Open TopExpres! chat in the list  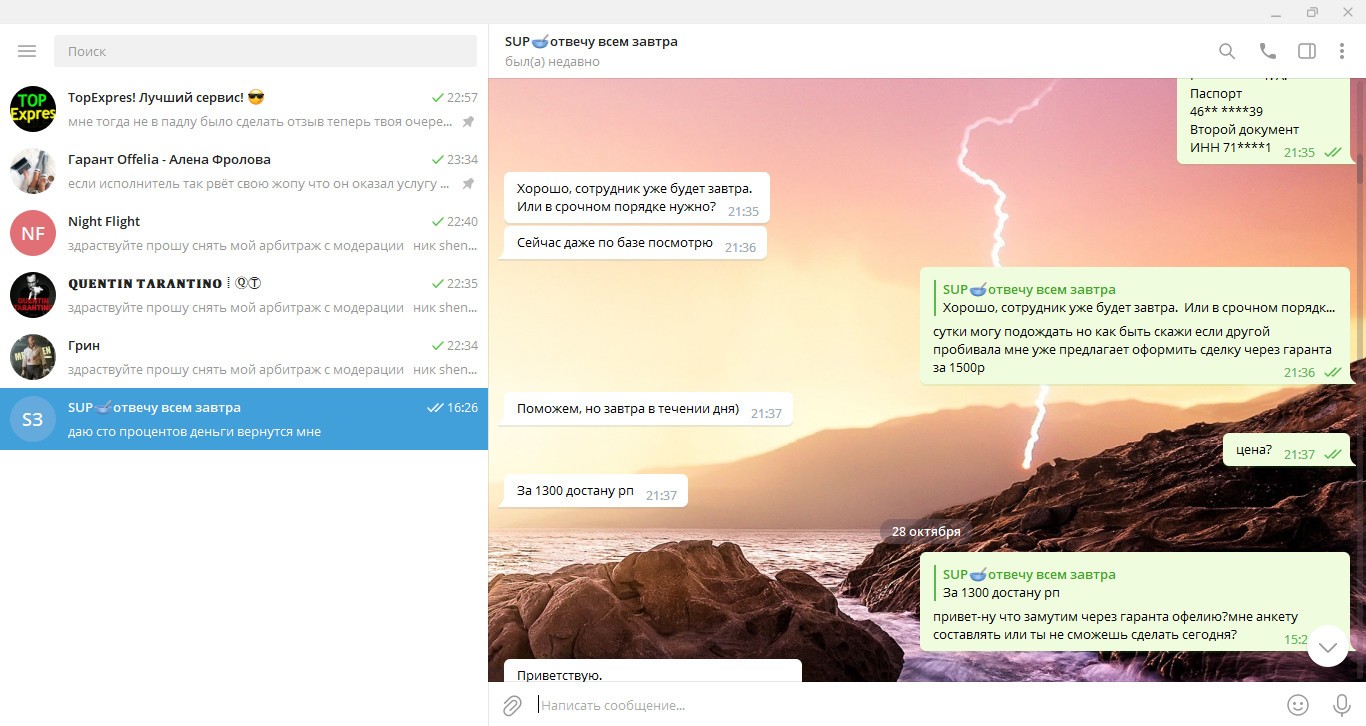(x=244, y=109)
